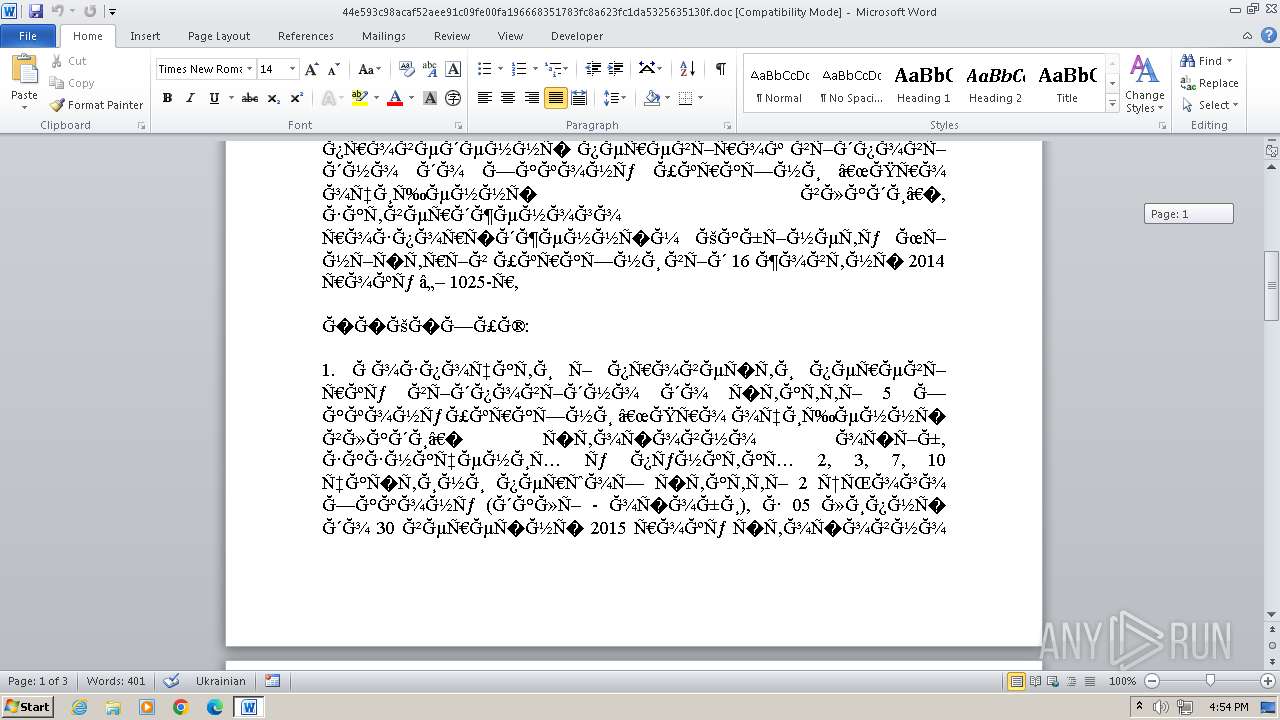The image size is (1280, 720).
Task: Click the Zoom In plus button
Action: click(x=1270, y=681)
